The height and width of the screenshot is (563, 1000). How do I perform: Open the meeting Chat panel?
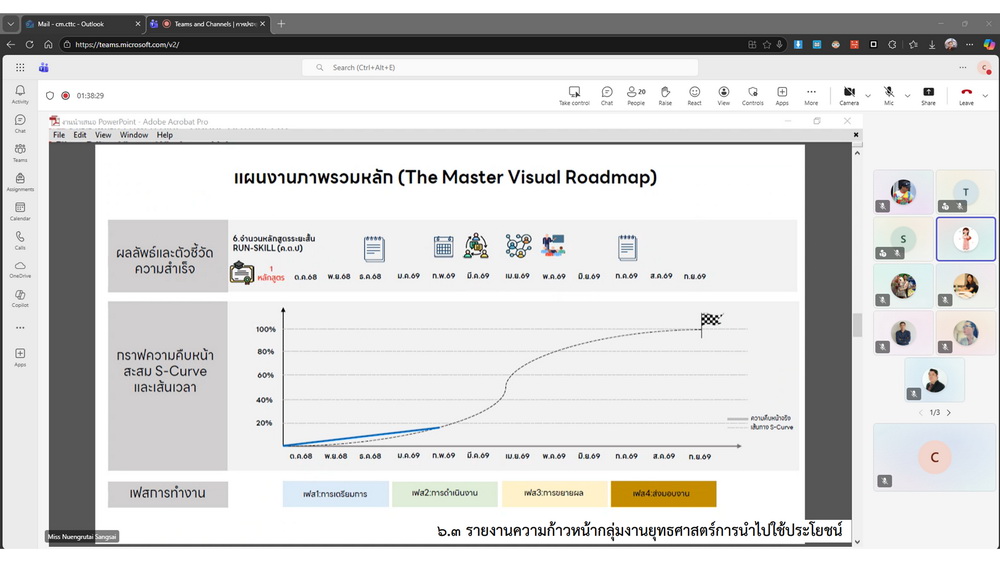(607, 95)
